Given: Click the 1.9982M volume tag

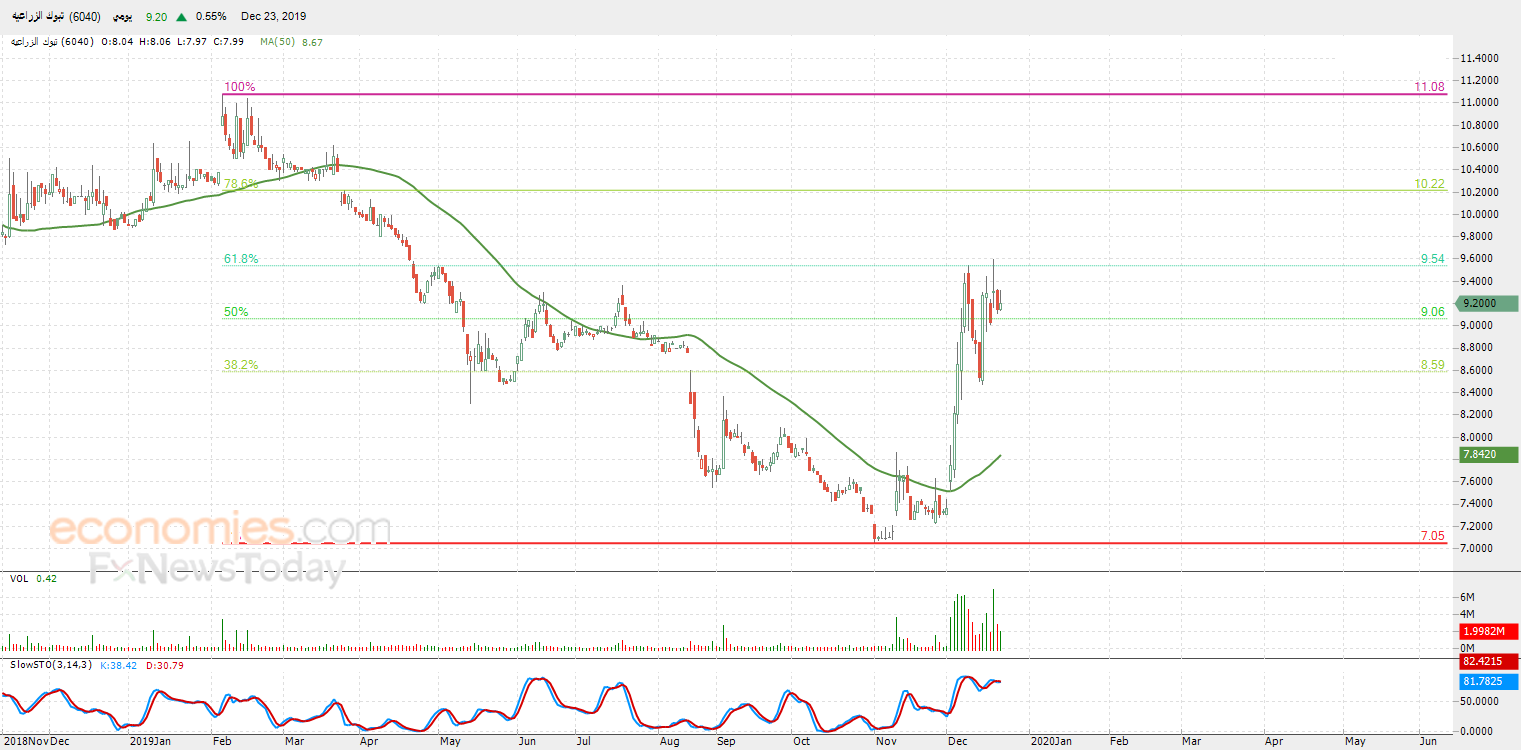Looking at the screenshot, I should tap(1489, 632).
